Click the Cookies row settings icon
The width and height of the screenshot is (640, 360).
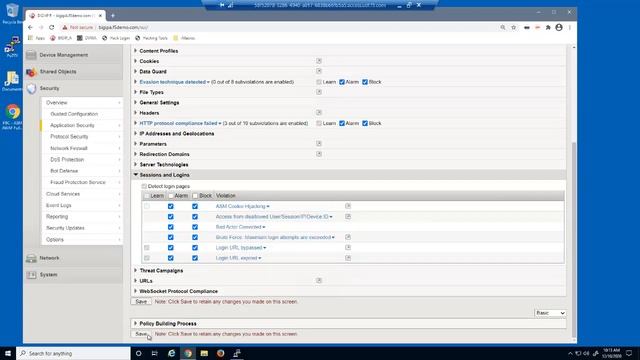tap(319, 61)
